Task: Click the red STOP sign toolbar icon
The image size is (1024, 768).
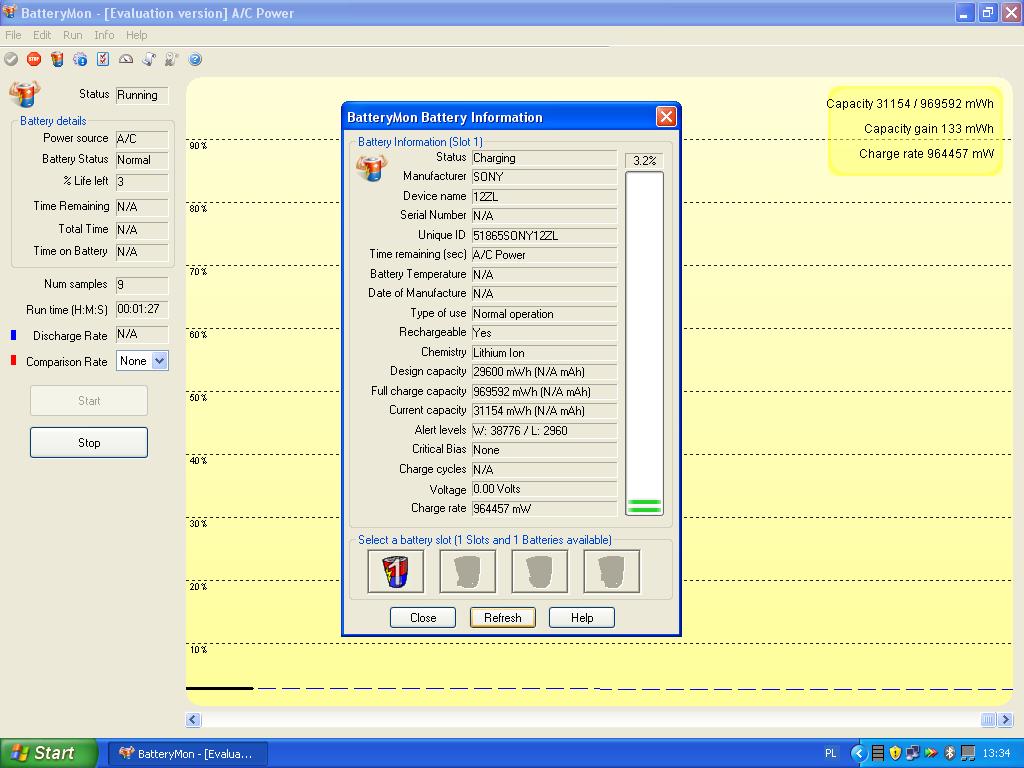Action: (34, 59)
